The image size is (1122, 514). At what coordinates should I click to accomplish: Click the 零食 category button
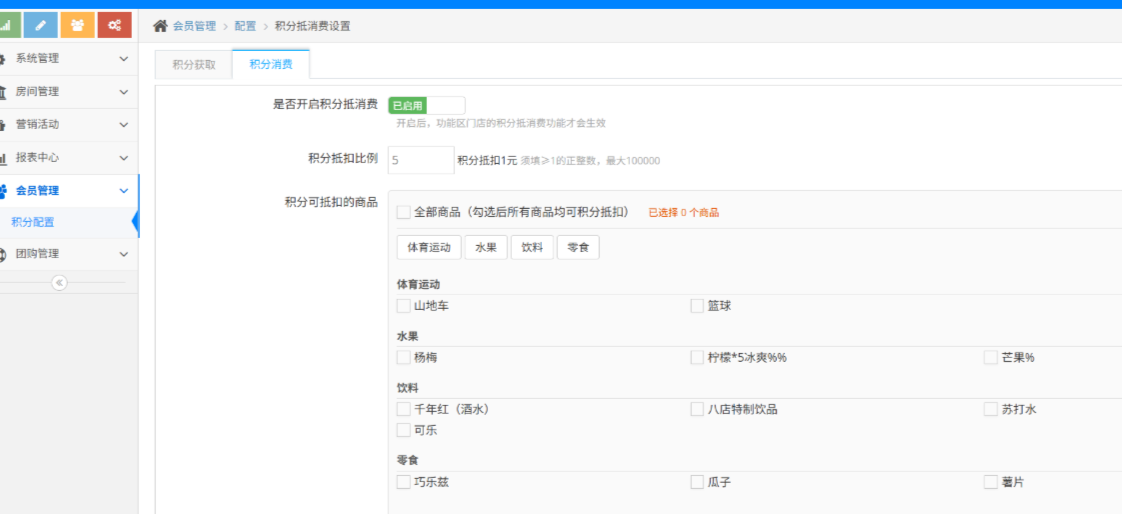[578, 248]
